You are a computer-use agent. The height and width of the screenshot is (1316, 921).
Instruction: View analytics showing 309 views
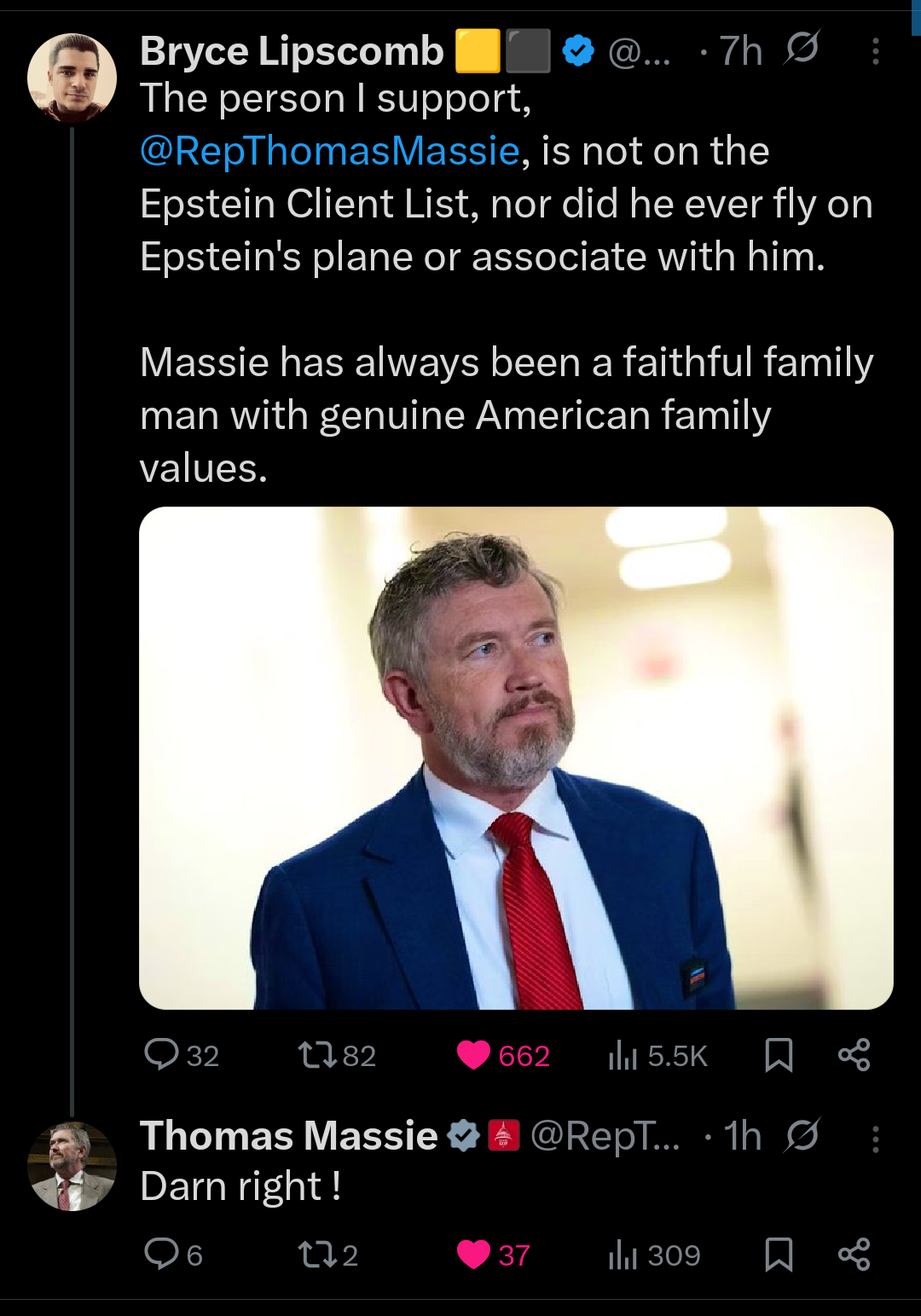coord(654,1255)
